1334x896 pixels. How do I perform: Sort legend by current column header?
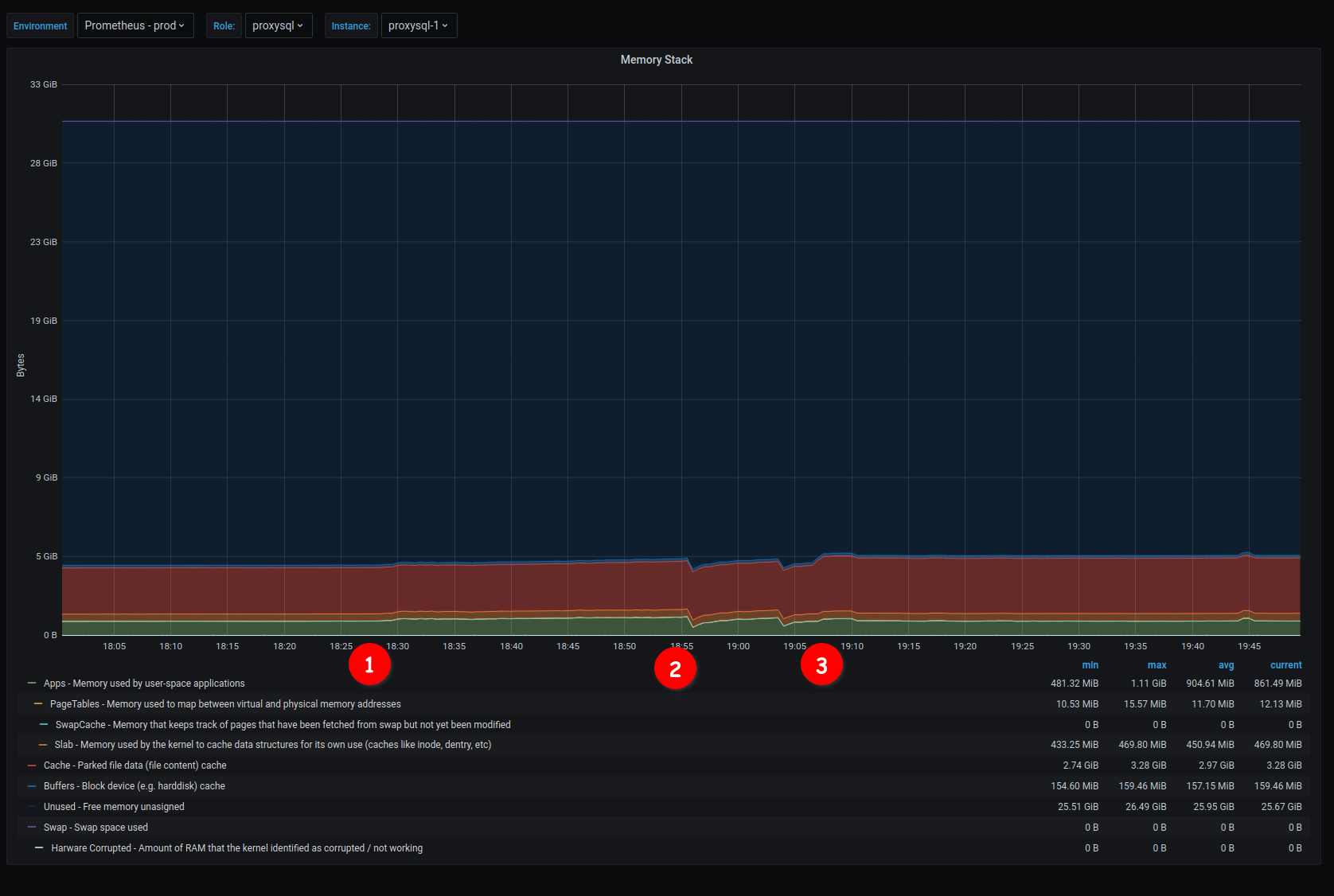click(x=1285, y=665)
